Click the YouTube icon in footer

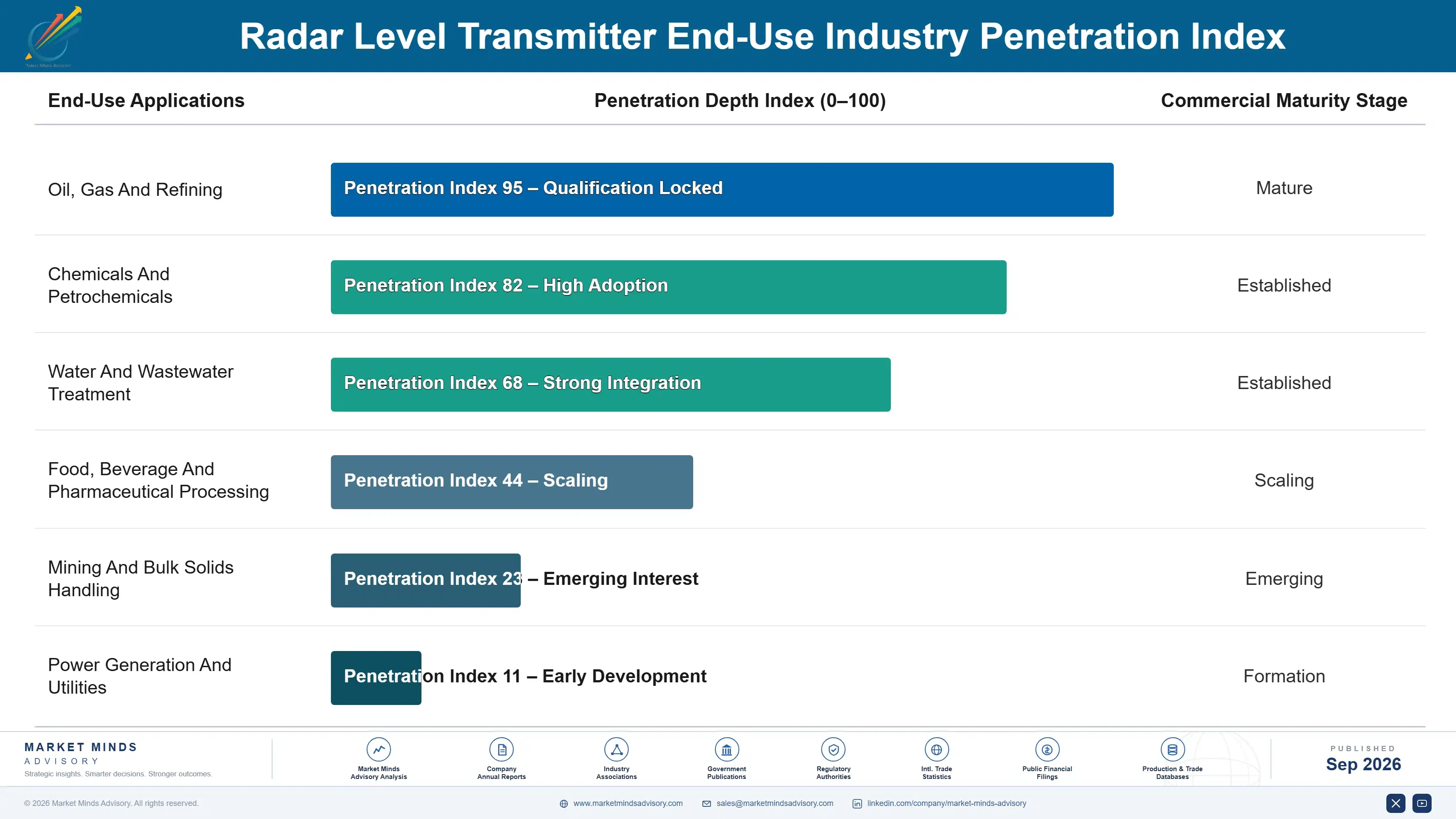coord(1422,803)
